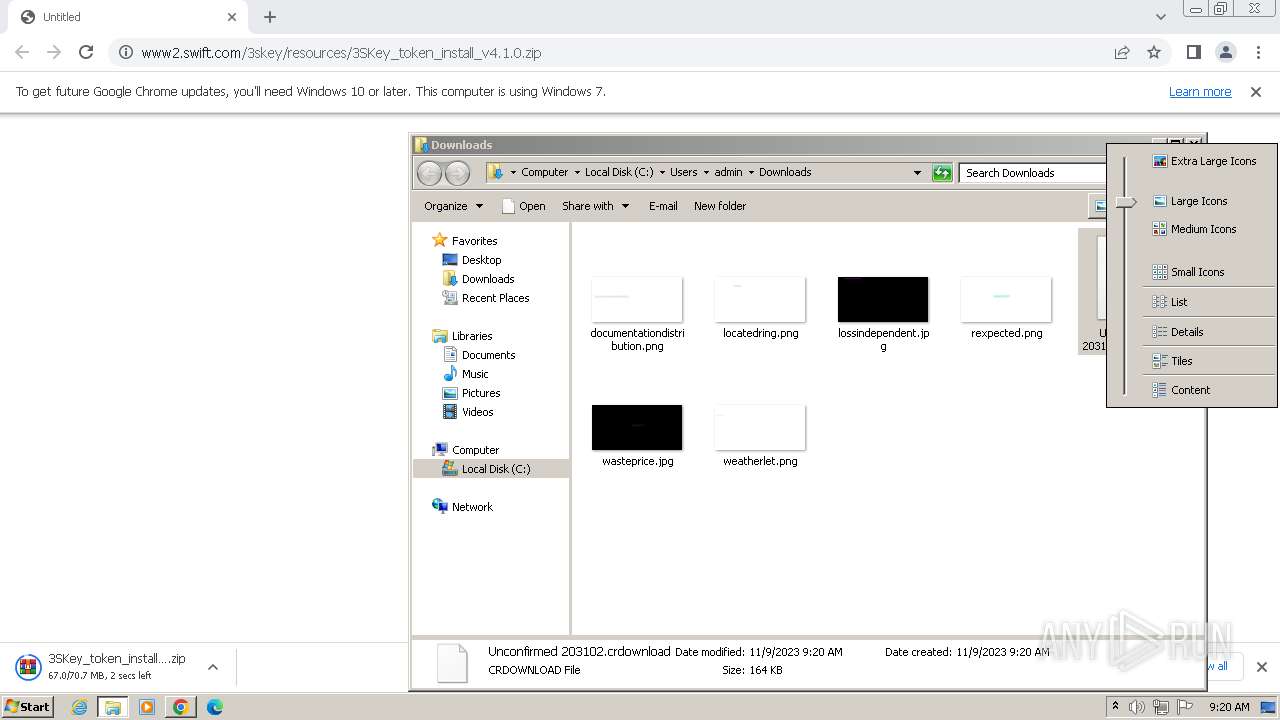Select Extra Large Icons view
The width and height of the screenshot is (1280, 720).
(1205, 161)
